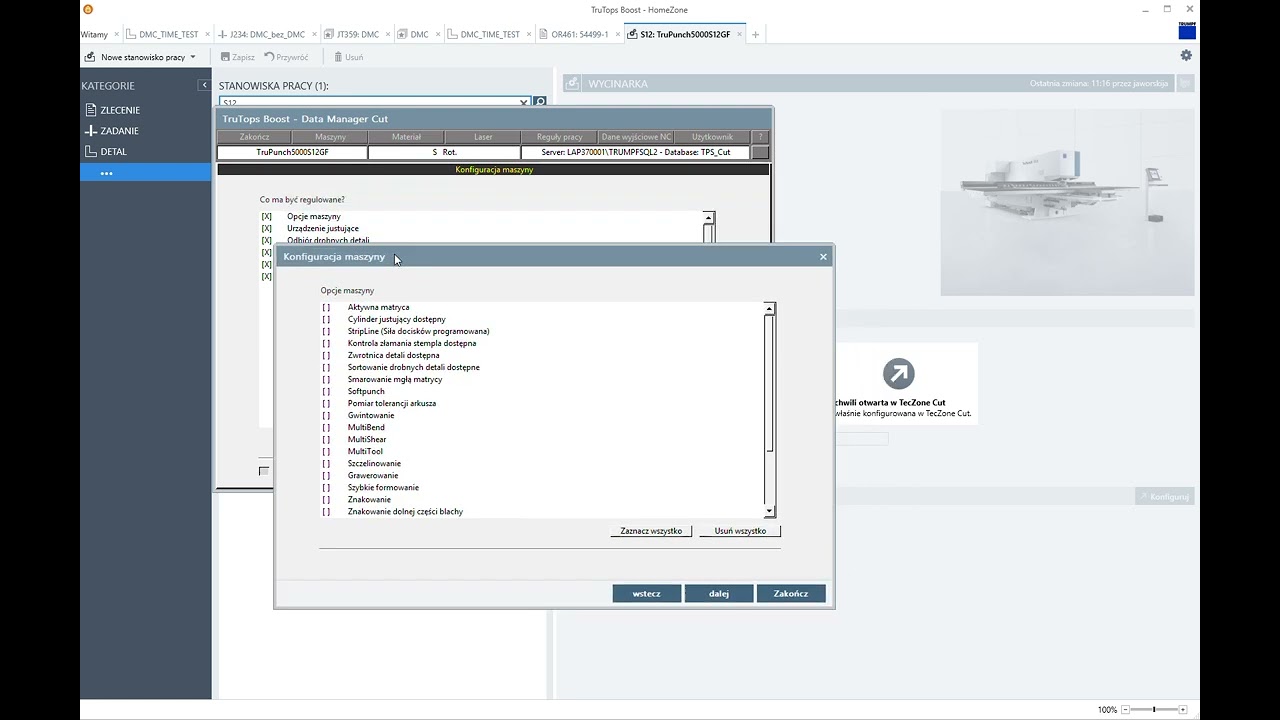
Task: Close the Konfiguracja maszyny dialog with X
Action: pos(824,257)
